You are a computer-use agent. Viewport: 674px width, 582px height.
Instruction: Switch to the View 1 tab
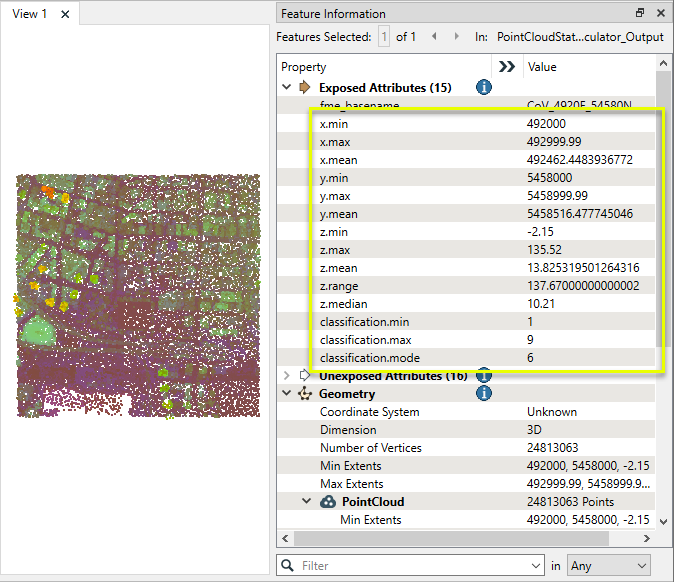click(29, 14)
